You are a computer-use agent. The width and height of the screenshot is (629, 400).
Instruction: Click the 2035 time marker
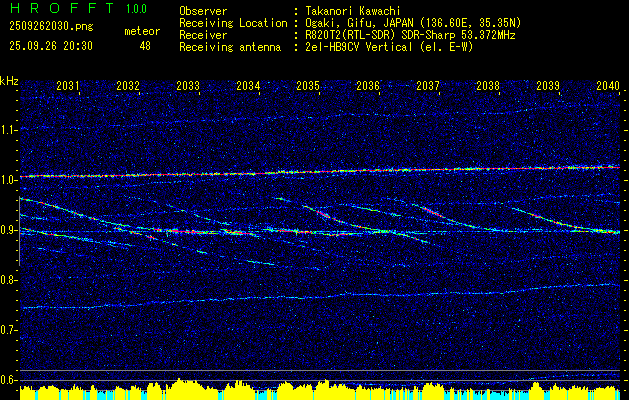(x=308, y=86)
